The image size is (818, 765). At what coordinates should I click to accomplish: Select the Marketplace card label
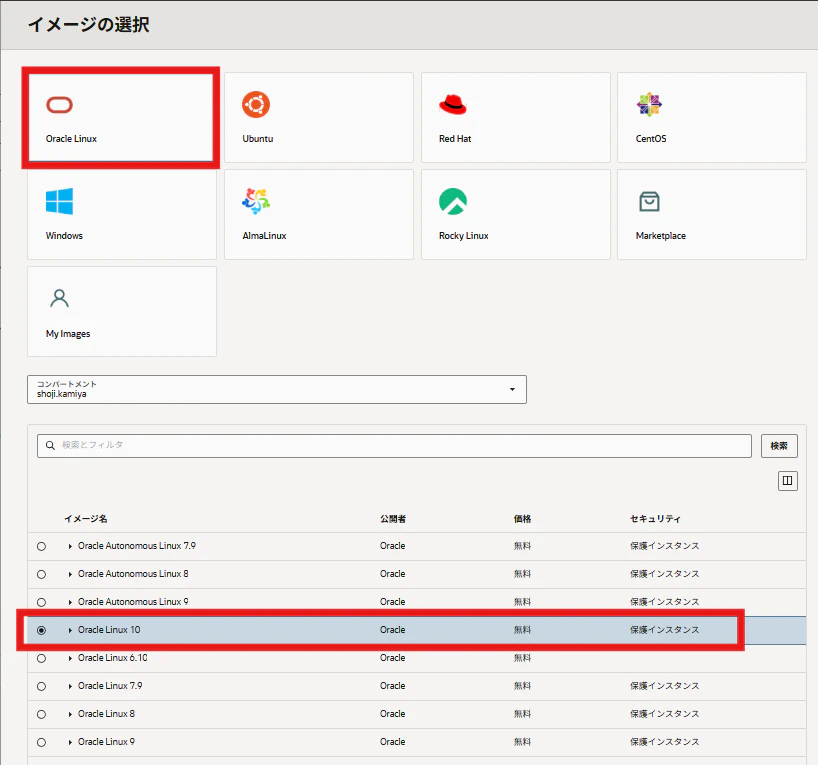[661, 236]
